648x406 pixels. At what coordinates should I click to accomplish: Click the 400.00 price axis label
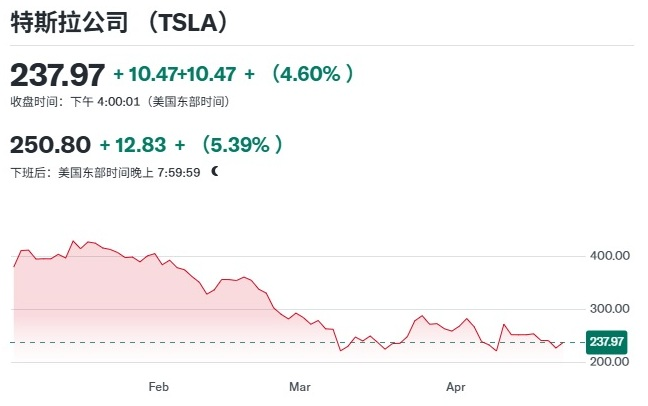[609, 256]
